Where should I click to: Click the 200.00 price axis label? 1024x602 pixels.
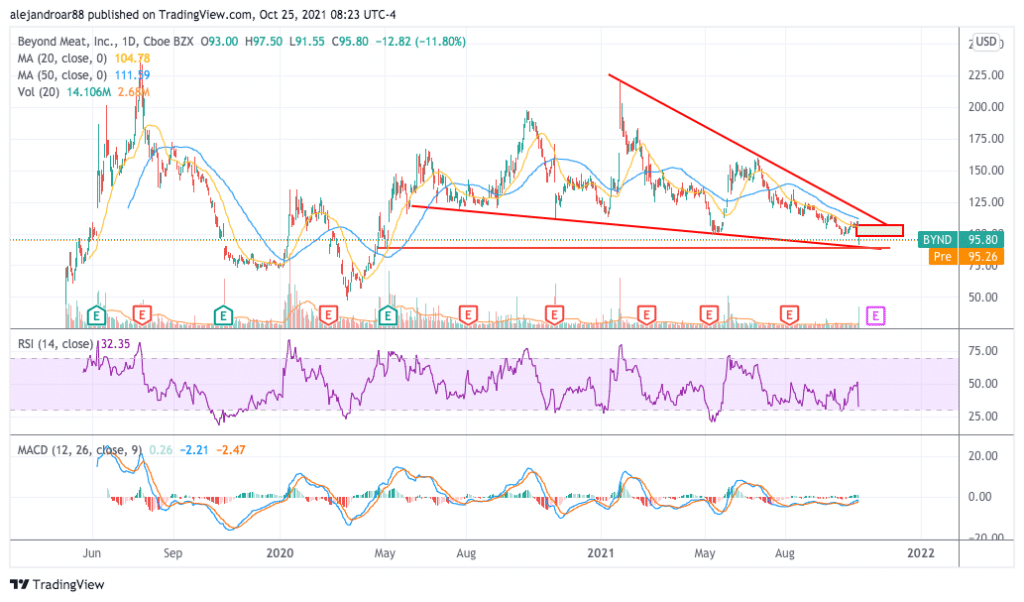coord(985,107)
